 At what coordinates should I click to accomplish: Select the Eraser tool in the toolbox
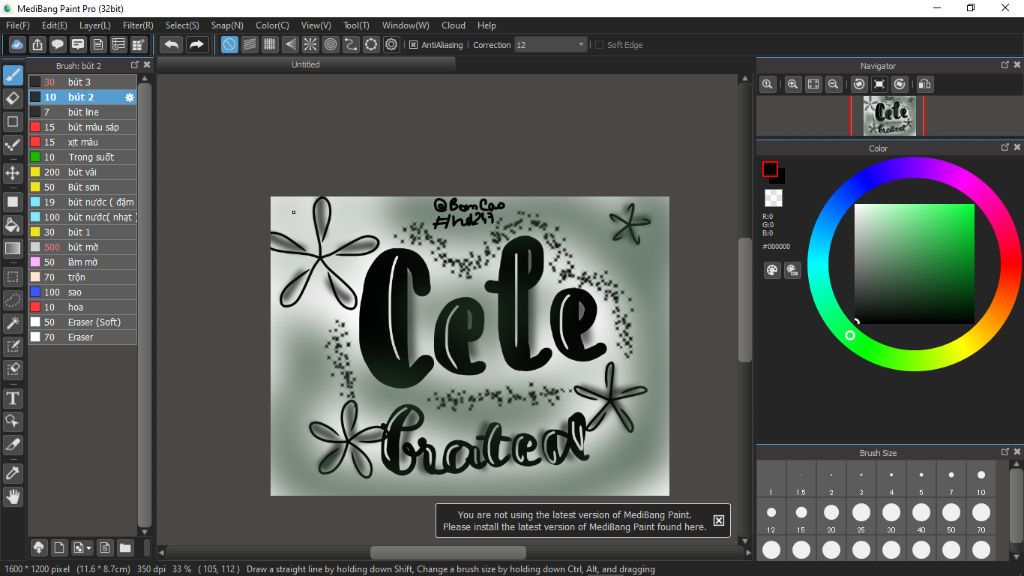click(x=13, y=98)
